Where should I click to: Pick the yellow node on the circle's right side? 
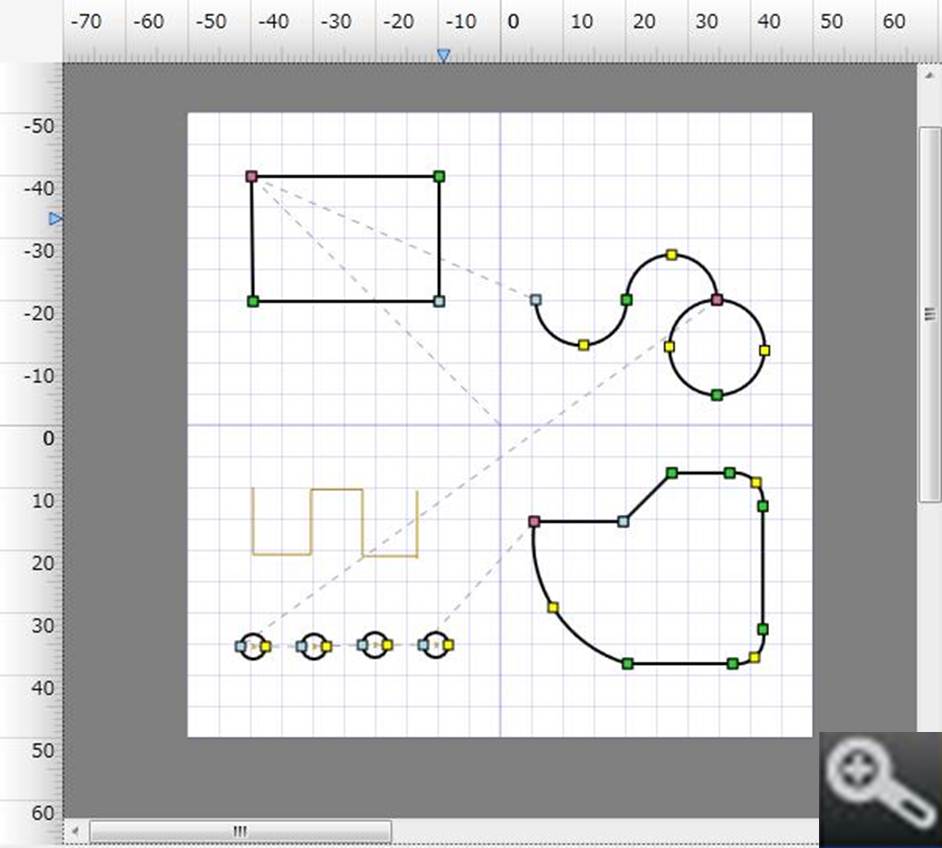coord(765,350)
